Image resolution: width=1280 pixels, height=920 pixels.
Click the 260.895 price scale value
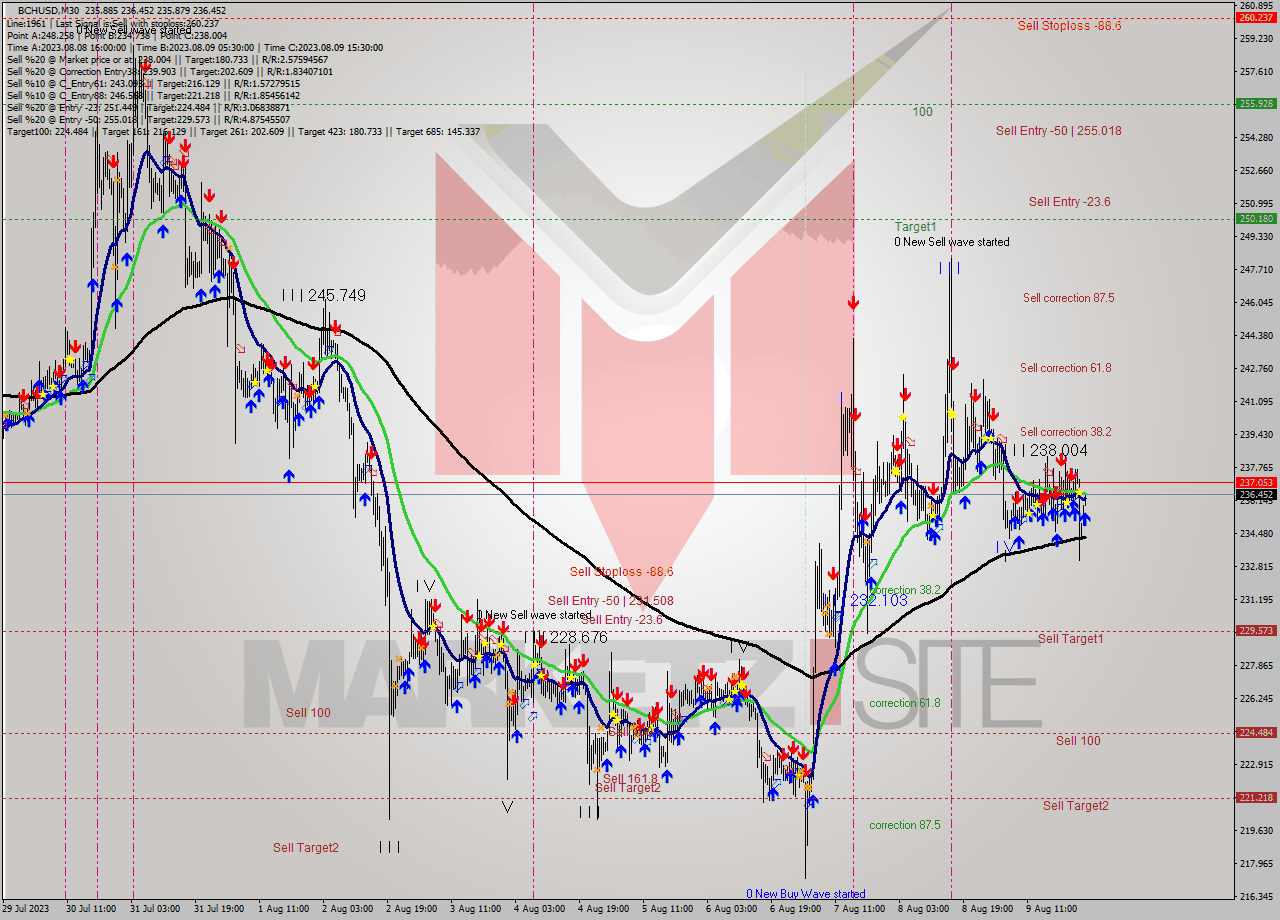[x=1255, y=5]
